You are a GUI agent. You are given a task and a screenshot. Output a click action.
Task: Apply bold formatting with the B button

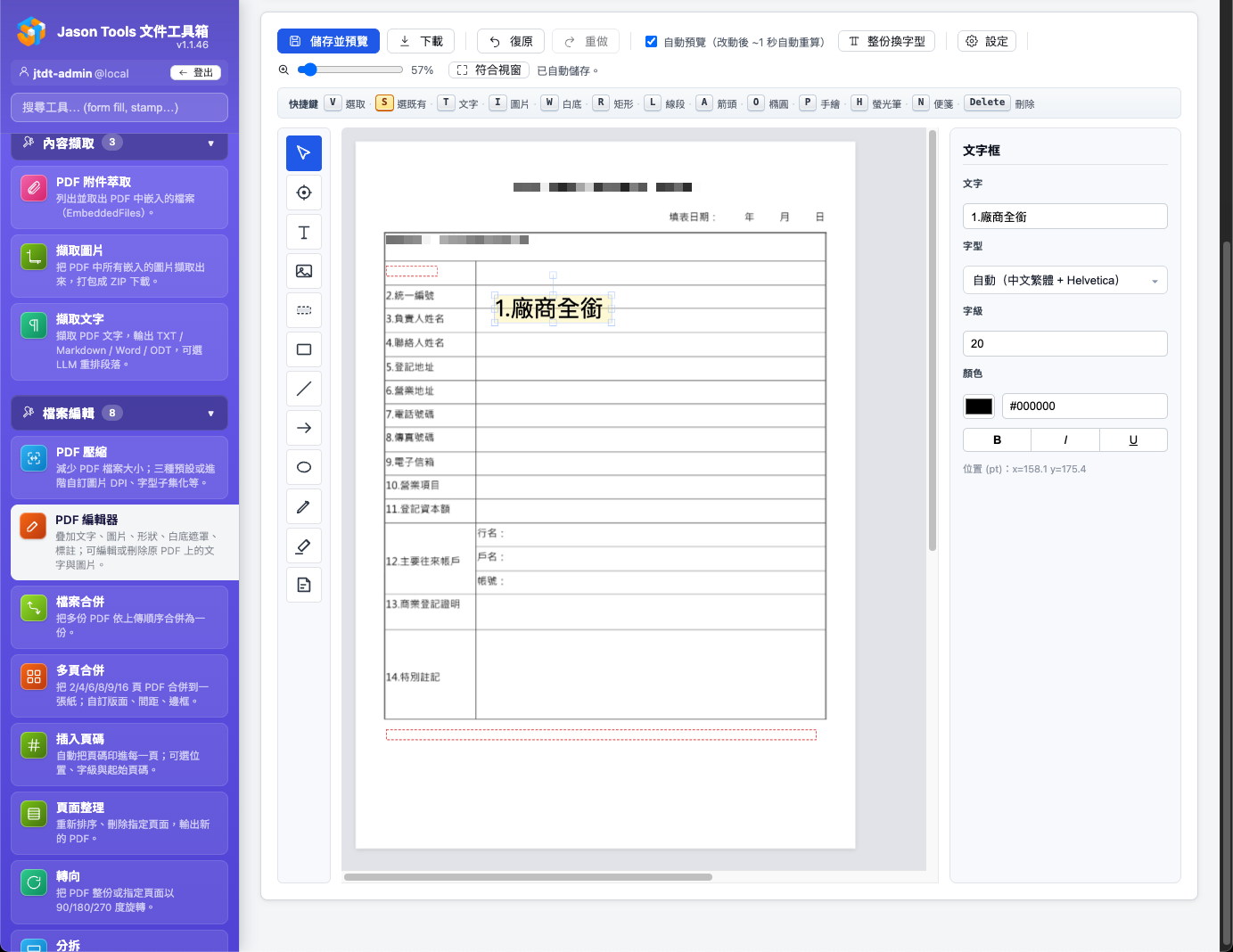997,439
